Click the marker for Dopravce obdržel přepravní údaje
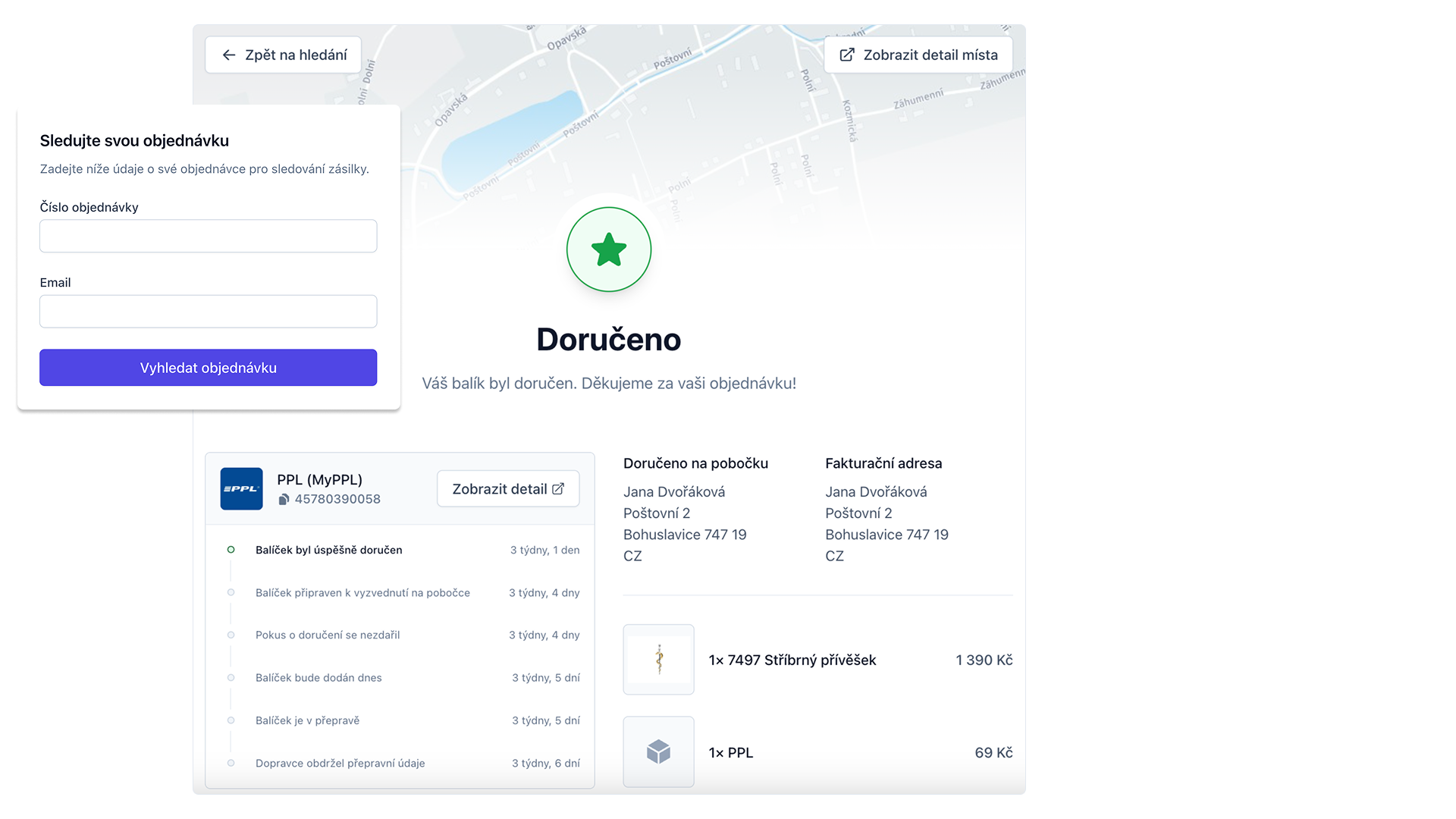This screenshot has height=819, width=1456. pyautogui.click(x=231, y=763)
